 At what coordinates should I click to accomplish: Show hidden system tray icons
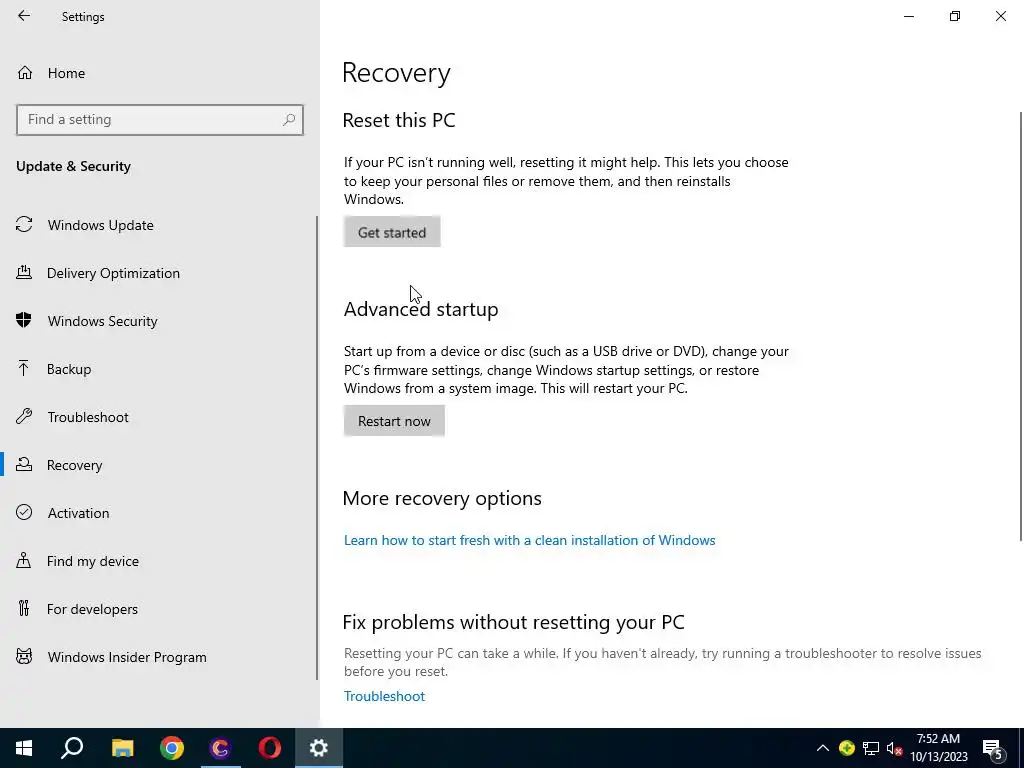(x=823, y=748)
